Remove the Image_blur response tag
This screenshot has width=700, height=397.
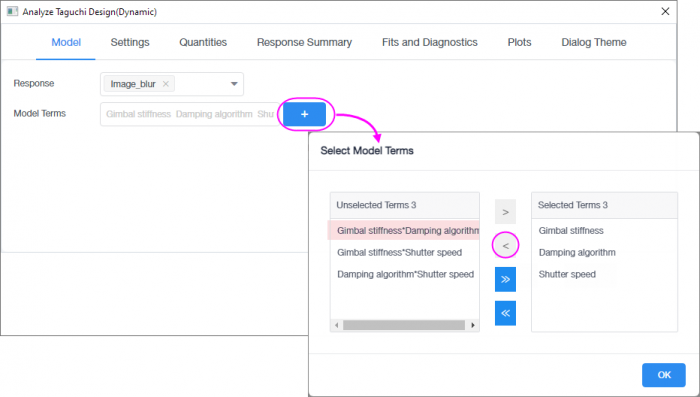(x=166, y=84)
